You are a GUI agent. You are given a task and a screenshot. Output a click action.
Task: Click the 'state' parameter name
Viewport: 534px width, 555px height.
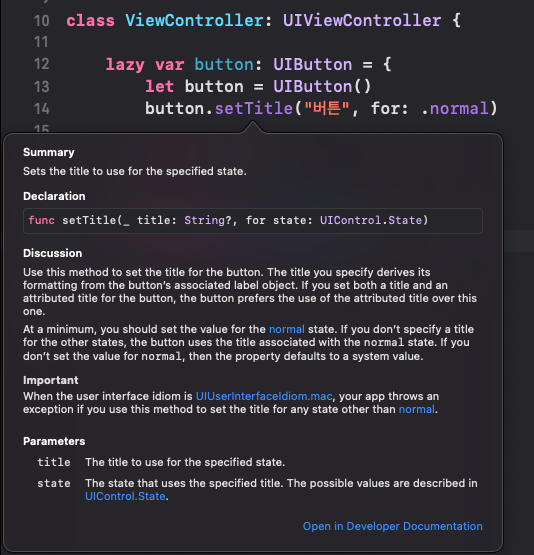click(54, 484)
